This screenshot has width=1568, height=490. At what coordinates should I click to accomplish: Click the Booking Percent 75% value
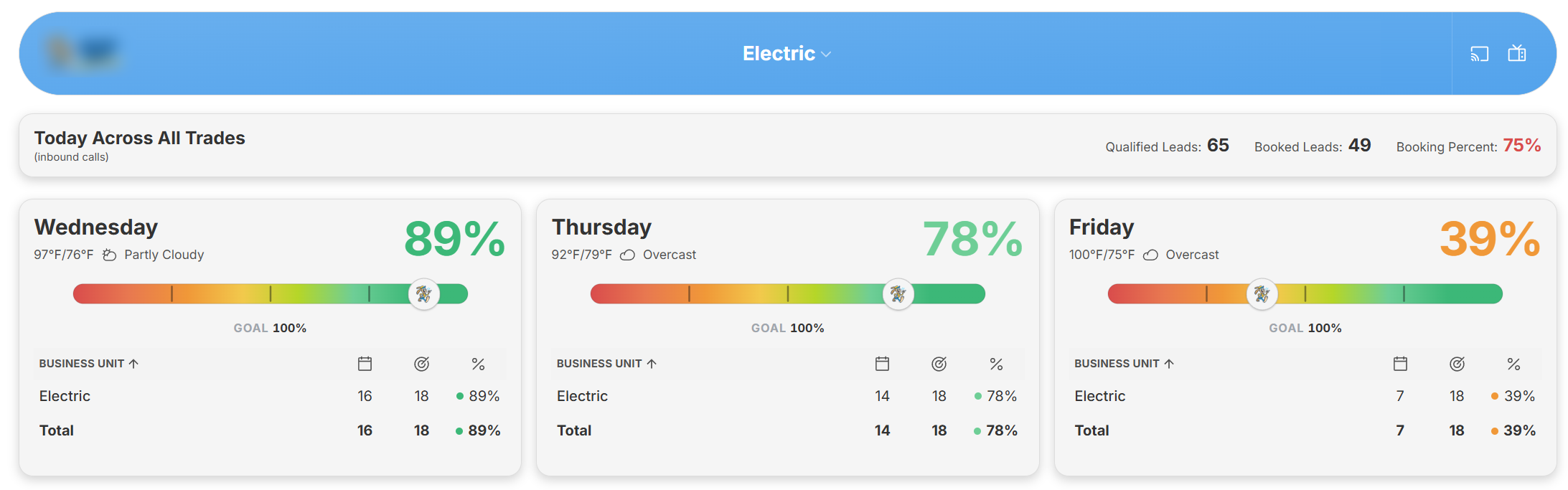[x=1522, y=146]
